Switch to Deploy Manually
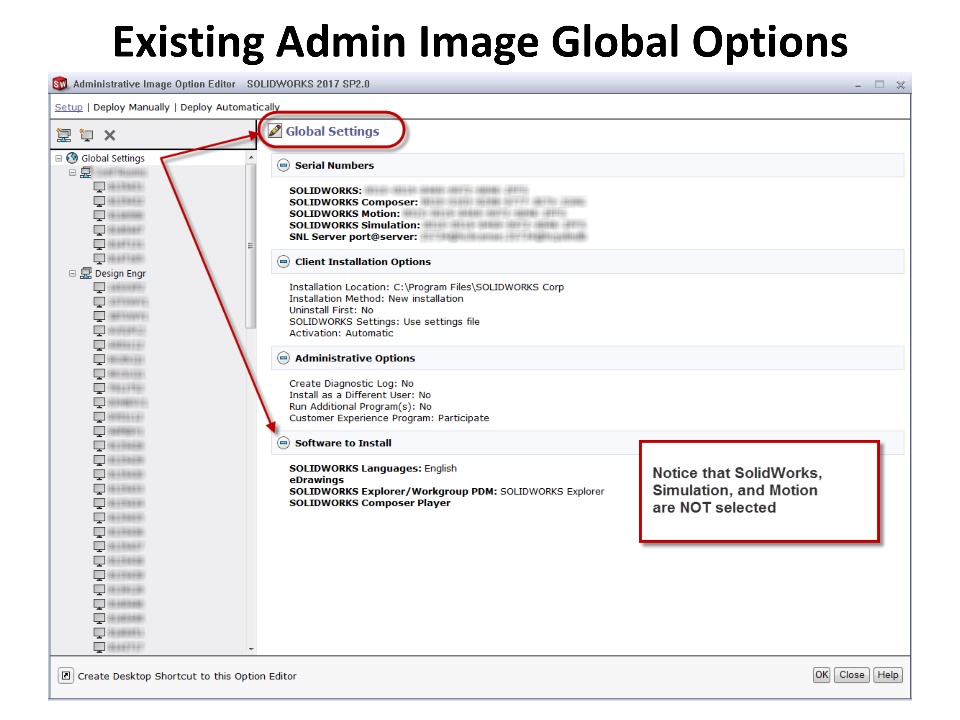The width and height of the screenshot is (960, 720). (131, 107)
